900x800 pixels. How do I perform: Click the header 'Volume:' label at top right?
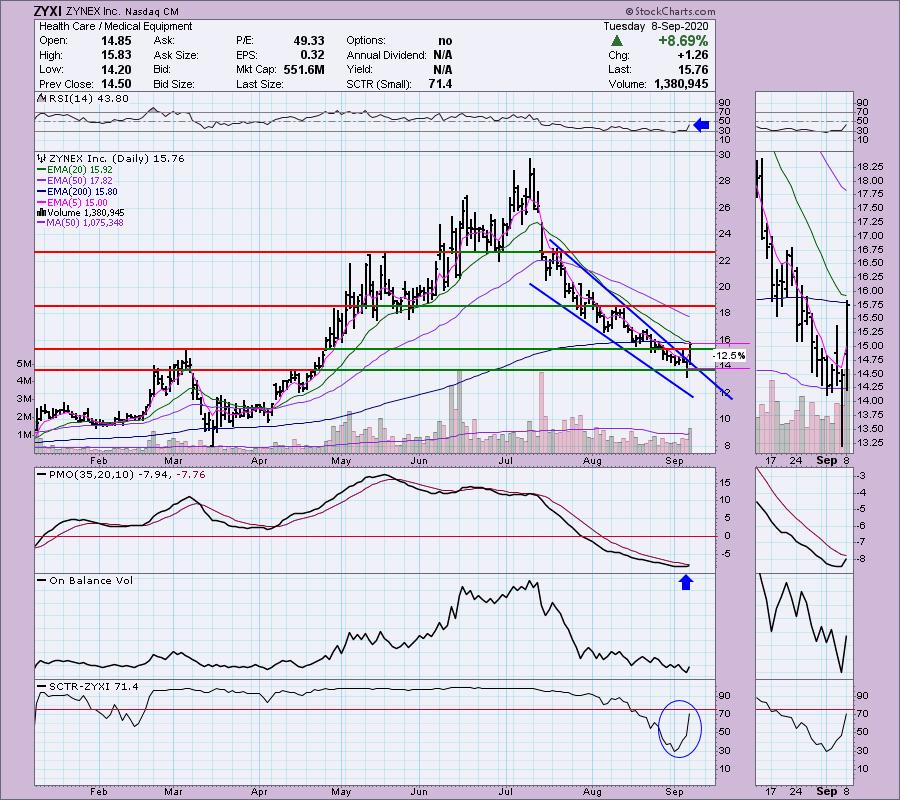click(628, 84)
